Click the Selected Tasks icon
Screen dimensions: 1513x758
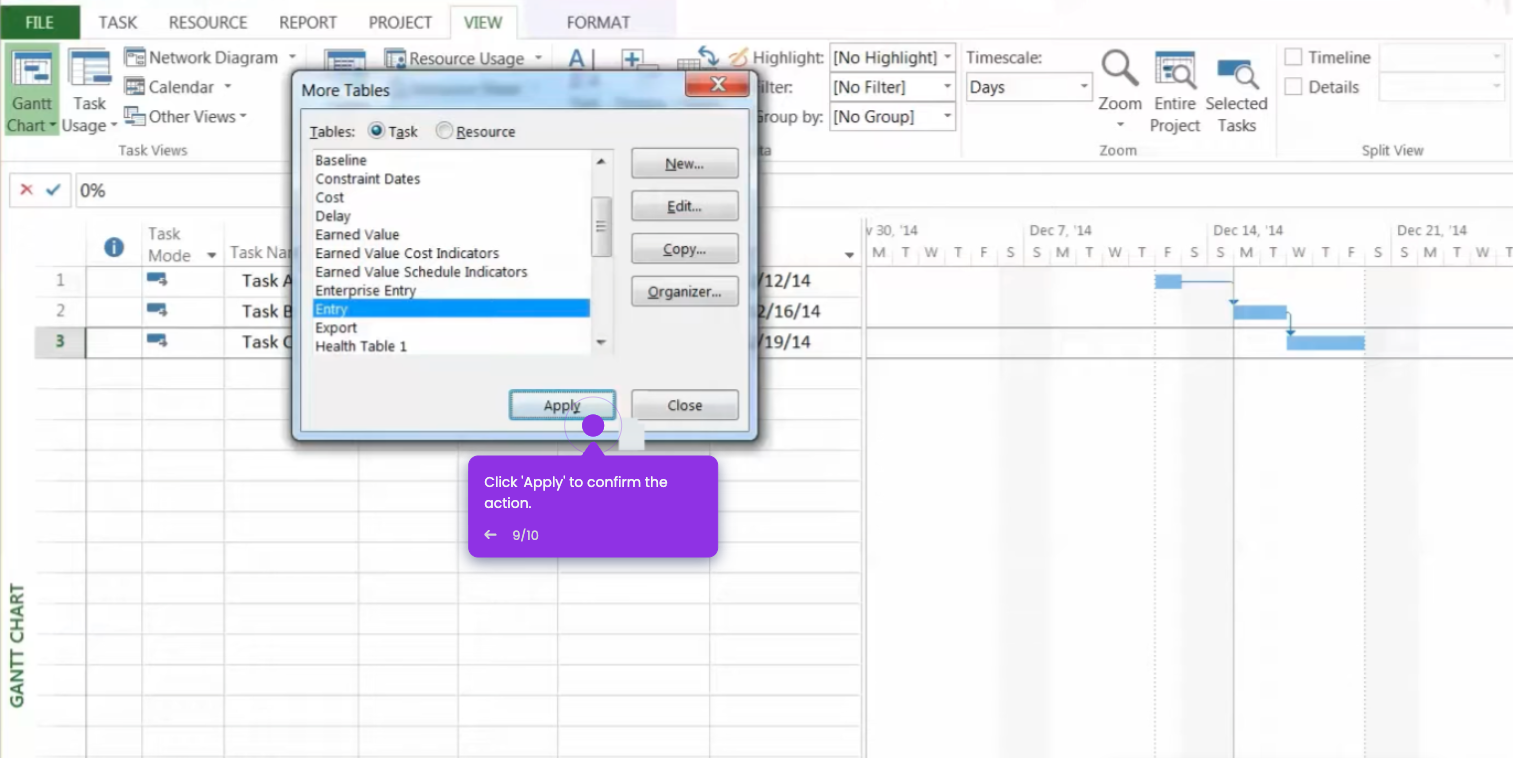pos(1237,72)
